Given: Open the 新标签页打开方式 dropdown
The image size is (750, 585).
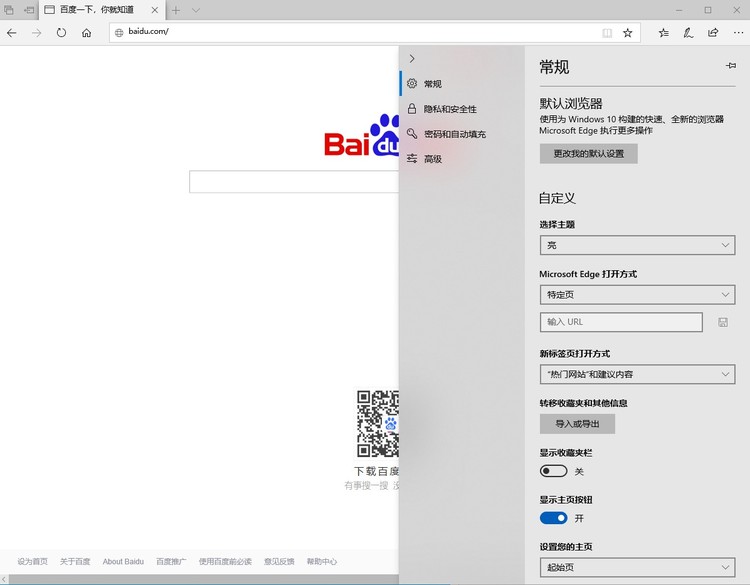Looking at the screenshot, I should (637, 374).
